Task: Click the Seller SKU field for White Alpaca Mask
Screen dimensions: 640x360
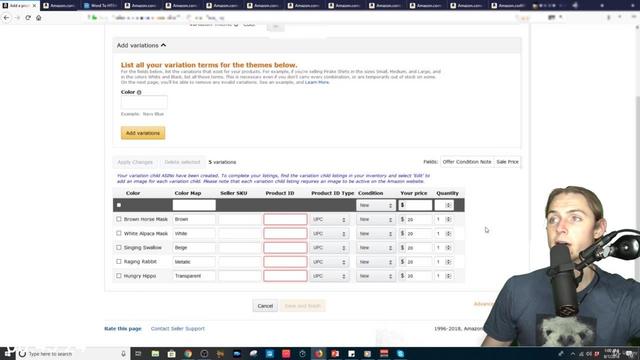Action: pyautogui.click(x=239, y=233)
